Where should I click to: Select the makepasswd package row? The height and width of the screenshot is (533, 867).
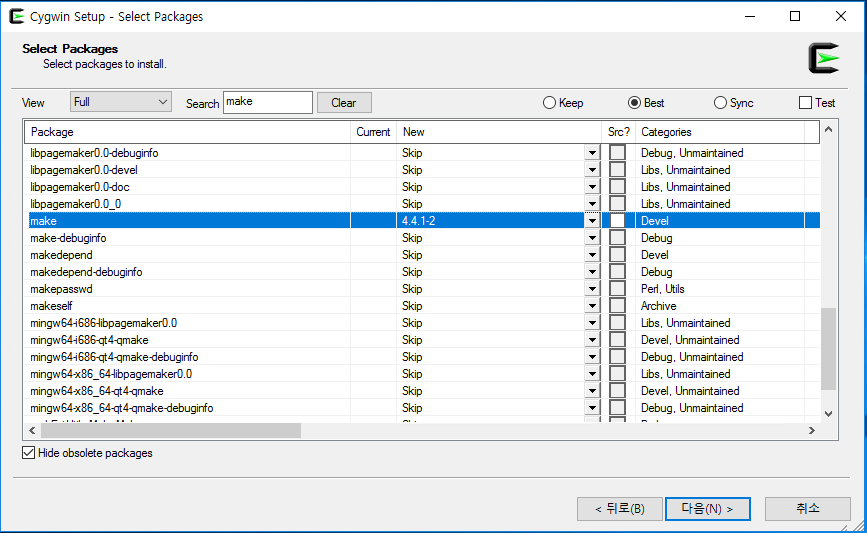pos(422,289)
